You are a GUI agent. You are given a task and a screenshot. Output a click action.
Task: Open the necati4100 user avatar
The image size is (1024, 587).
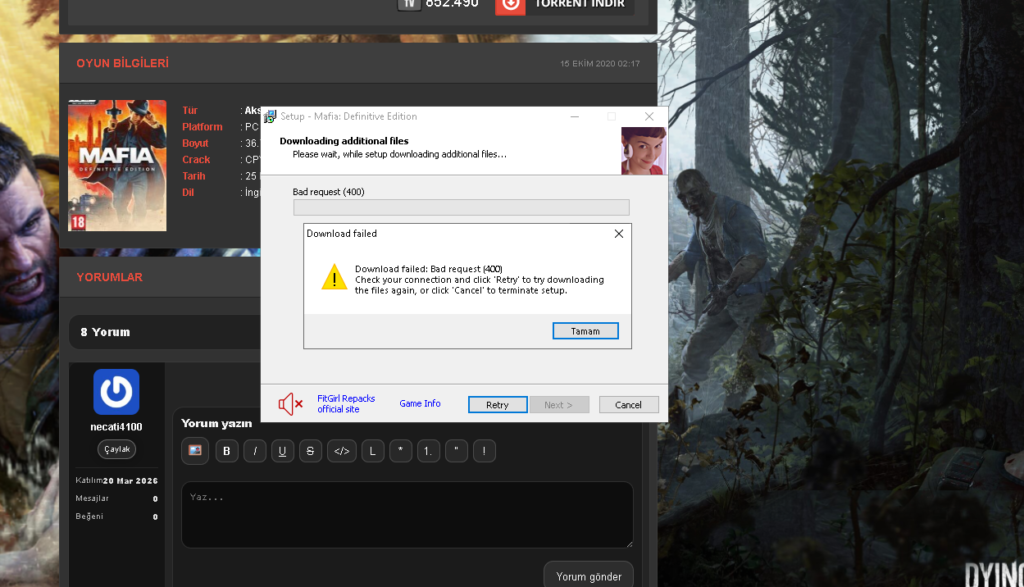(x=116, y=392)
